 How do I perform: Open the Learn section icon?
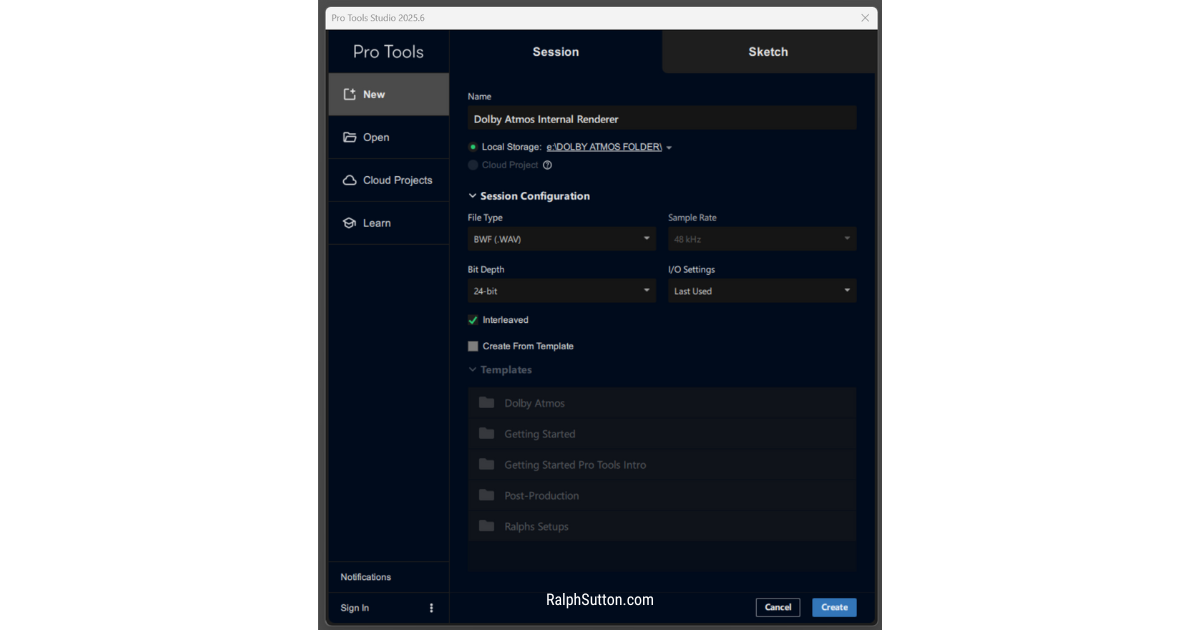point(350,222)
